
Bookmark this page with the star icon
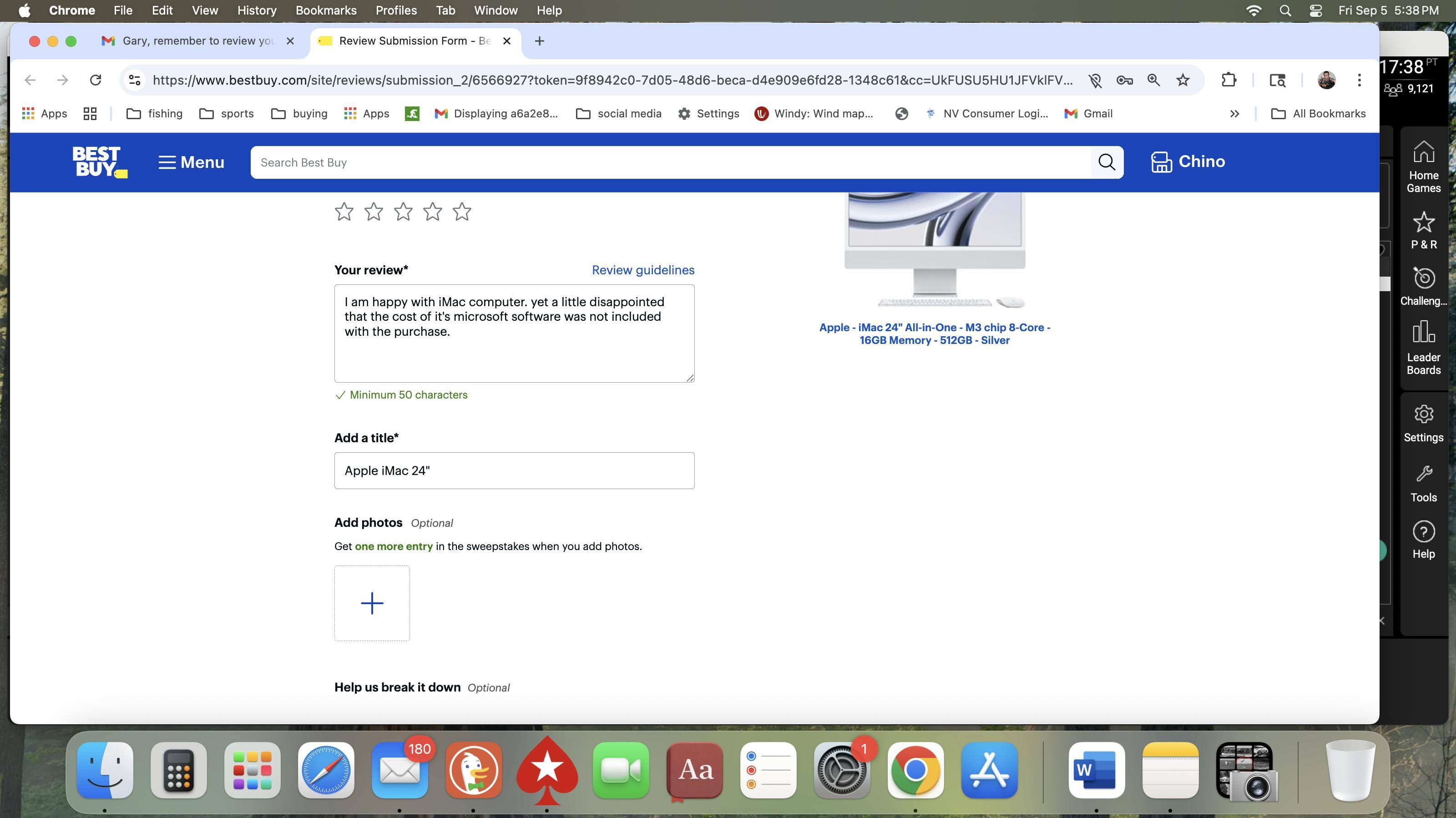pyautogui.click(x=1183, y=80)
